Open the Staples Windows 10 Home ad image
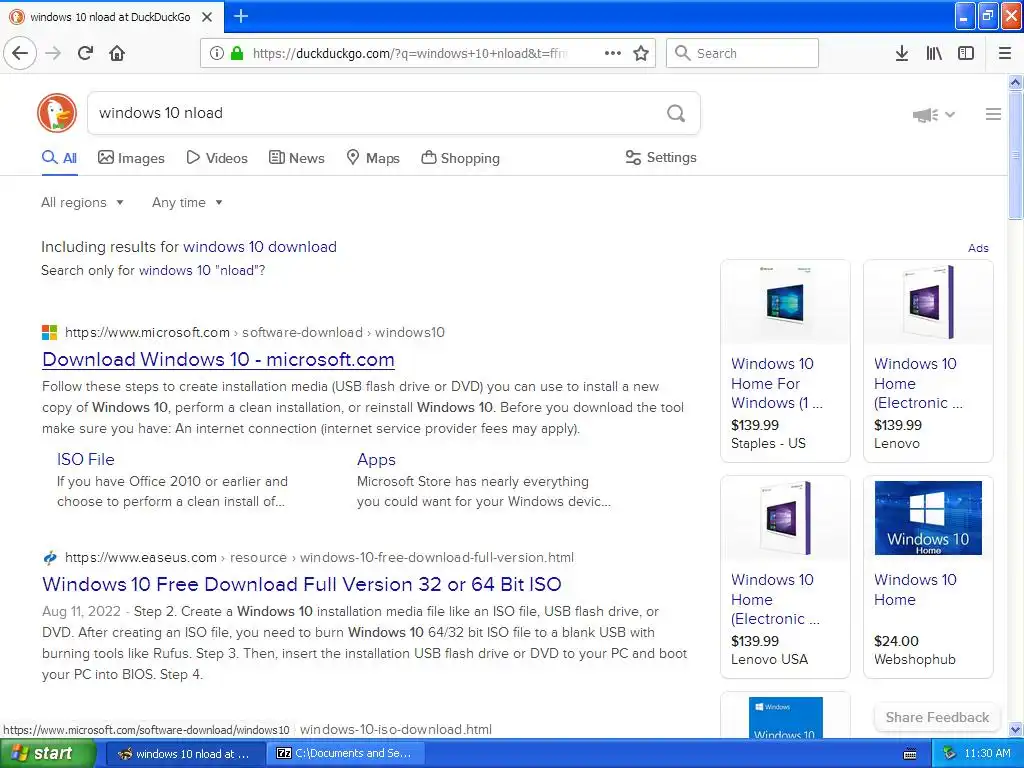 pos(785,303)
